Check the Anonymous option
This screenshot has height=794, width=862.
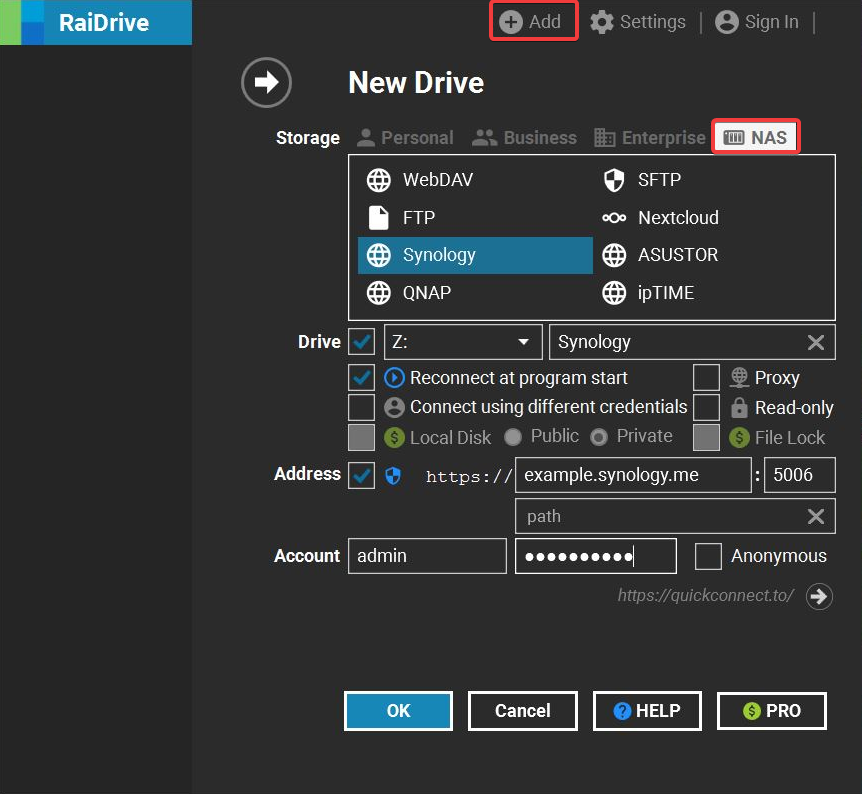tap(708, 556)
